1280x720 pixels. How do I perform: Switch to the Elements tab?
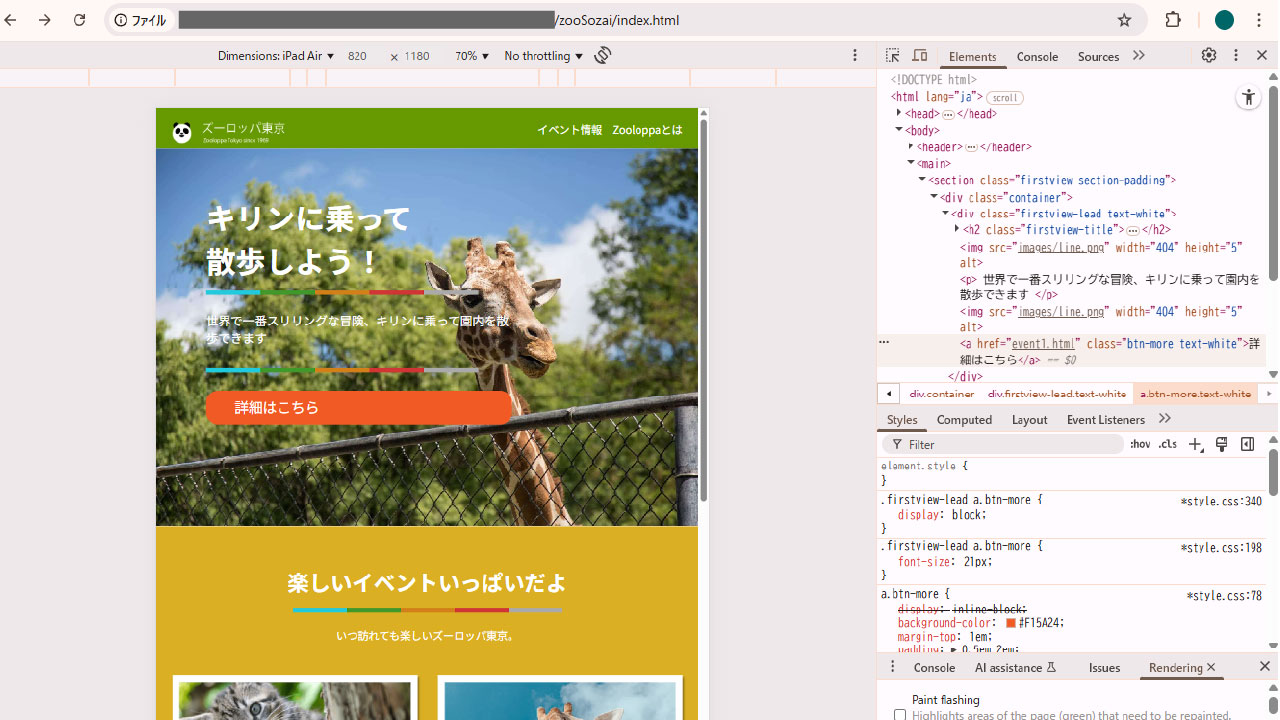pos(972,57)
